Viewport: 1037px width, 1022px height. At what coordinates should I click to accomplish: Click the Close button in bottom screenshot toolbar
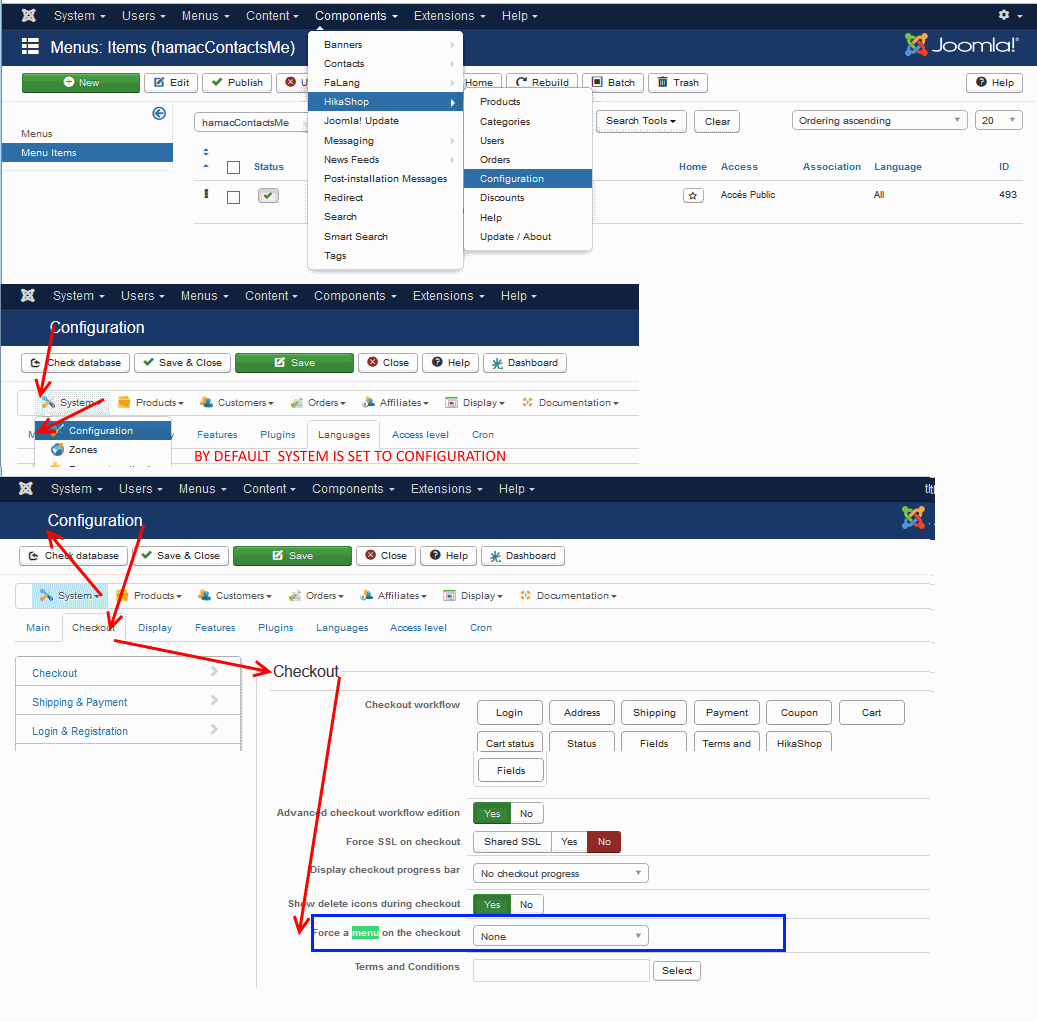pyautogui.click(x=386, y=556)
